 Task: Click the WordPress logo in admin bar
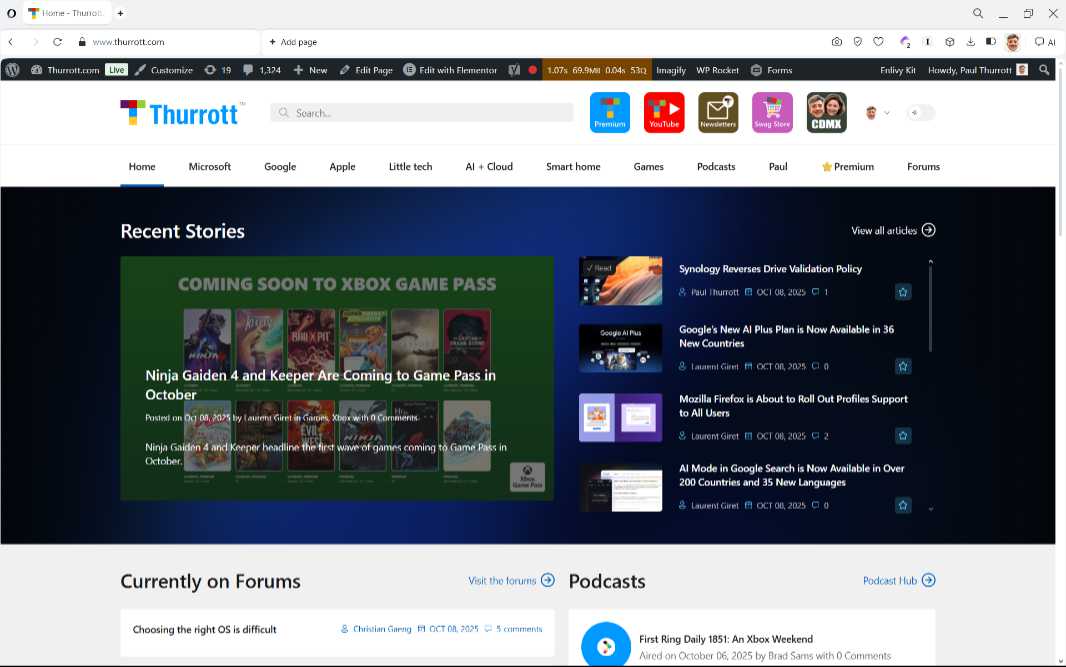coord(12,70)
